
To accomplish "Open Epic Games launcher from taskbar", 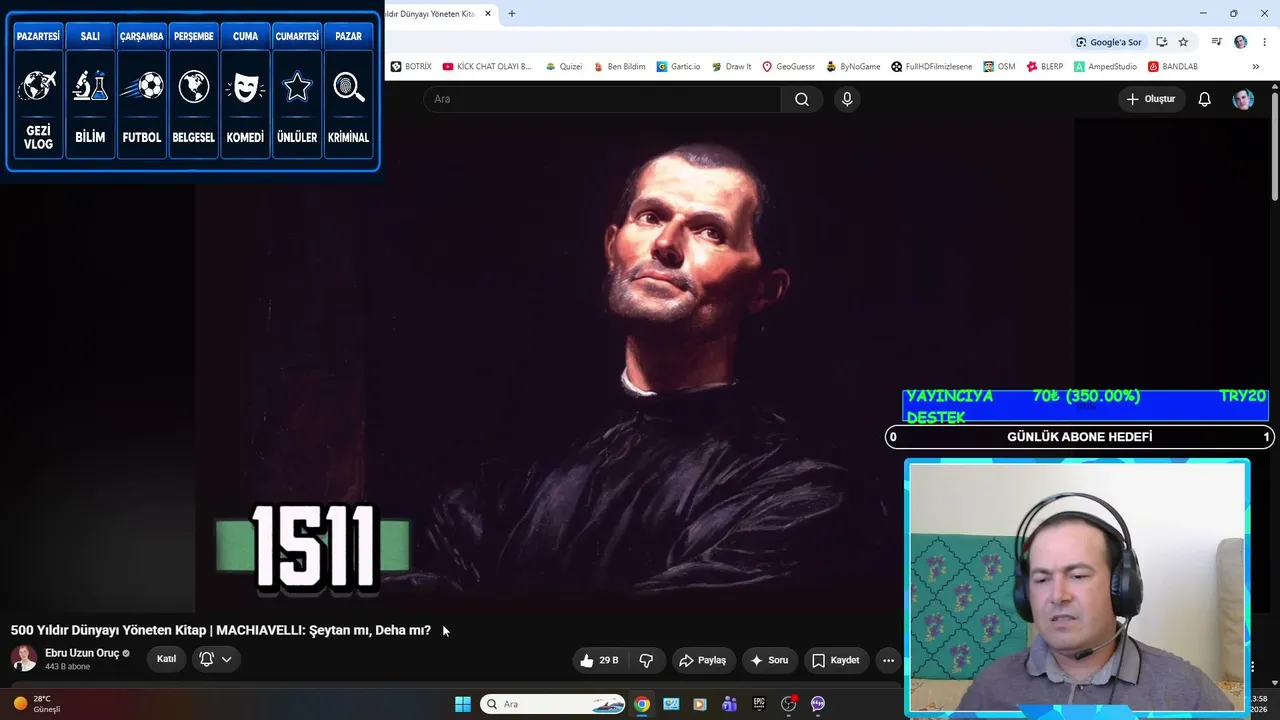I will [759, 704].
